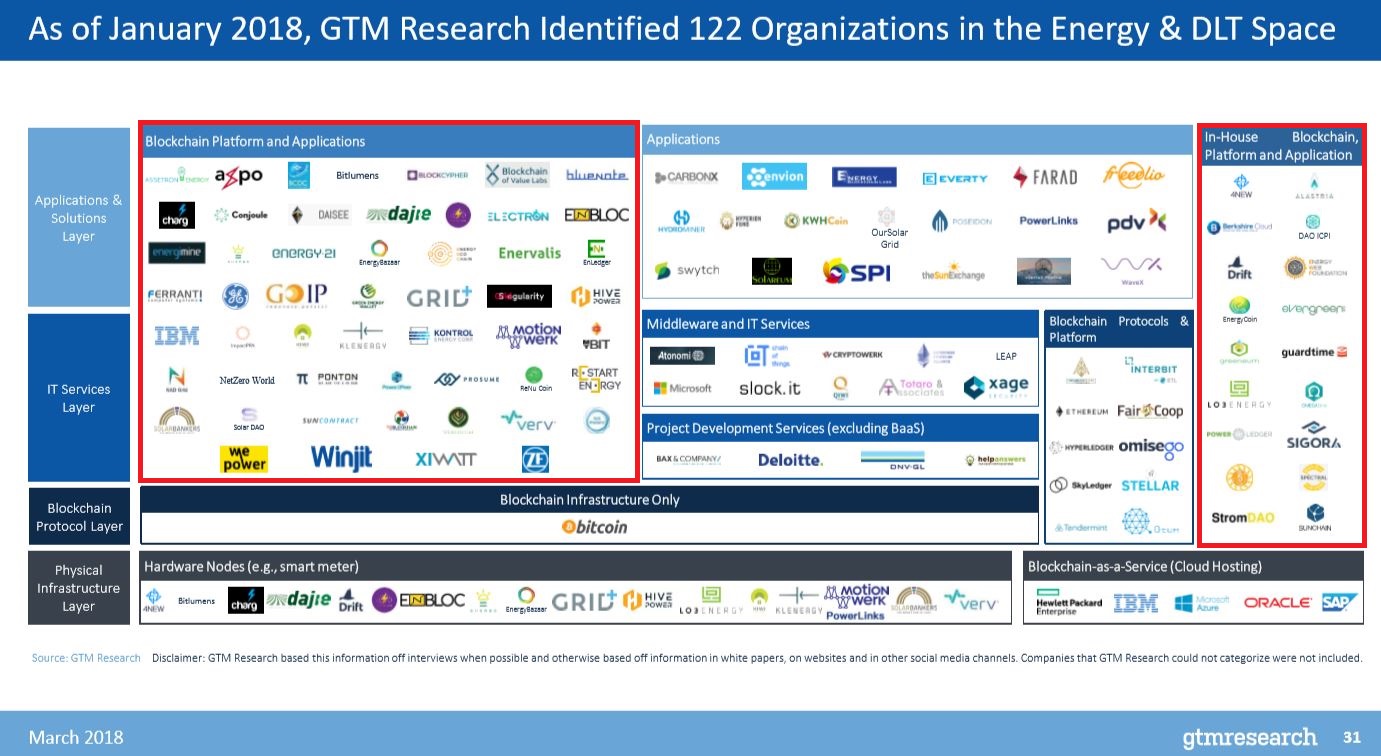The image size is (1381, 756).
Task: Click the freeelio logo
Action: [1134, 176]
